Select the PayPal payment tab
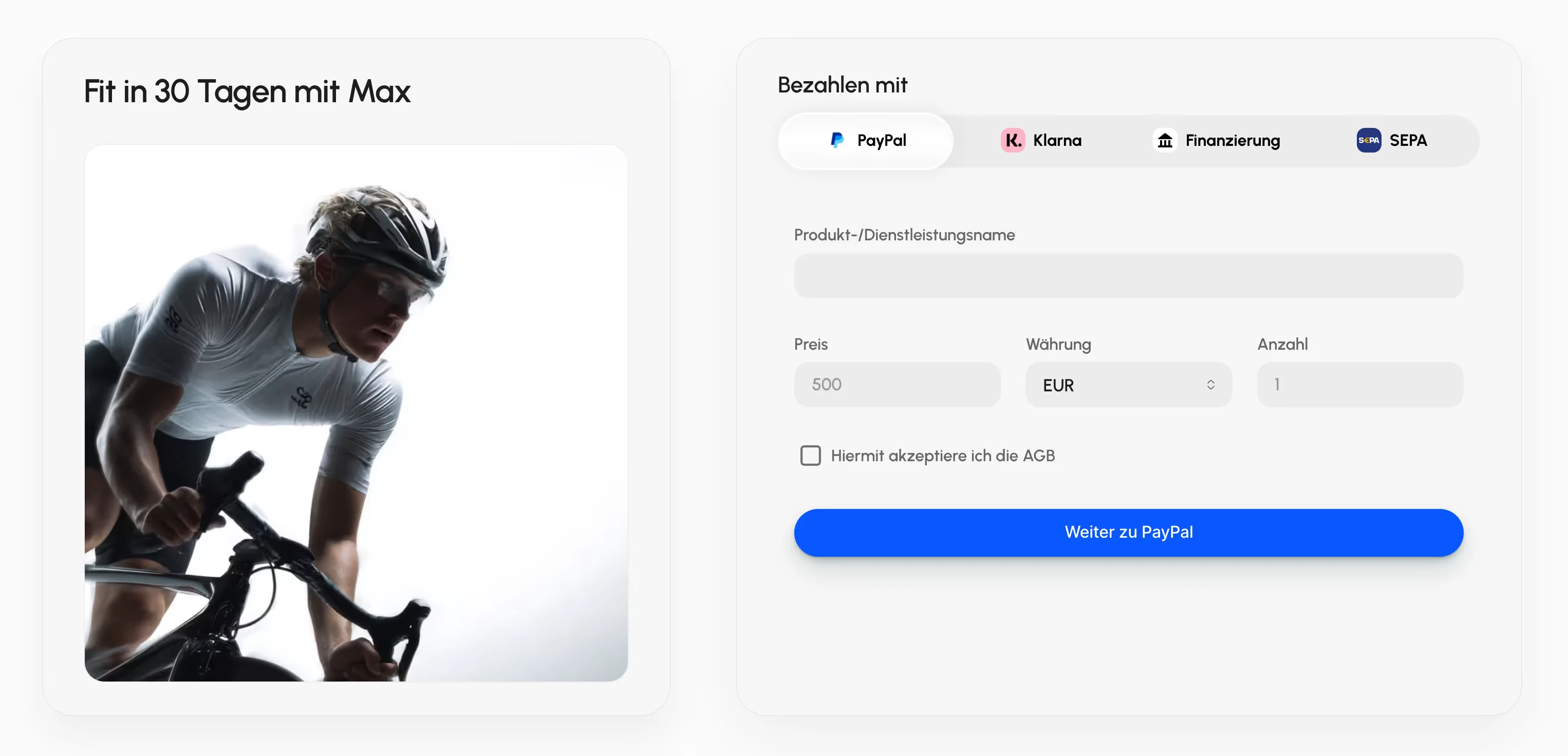Image resolution: width=1568 pixels, height=756 pixels. pos(866,141)
